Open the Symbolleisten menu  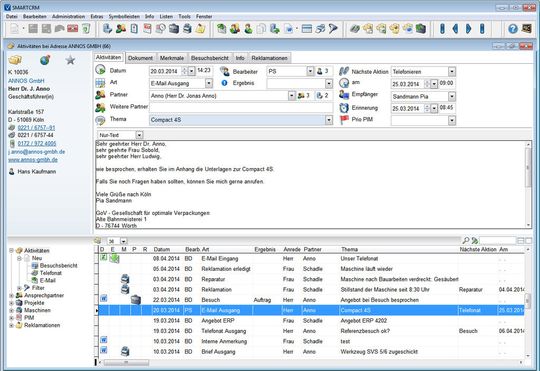(x=124, y=16)
